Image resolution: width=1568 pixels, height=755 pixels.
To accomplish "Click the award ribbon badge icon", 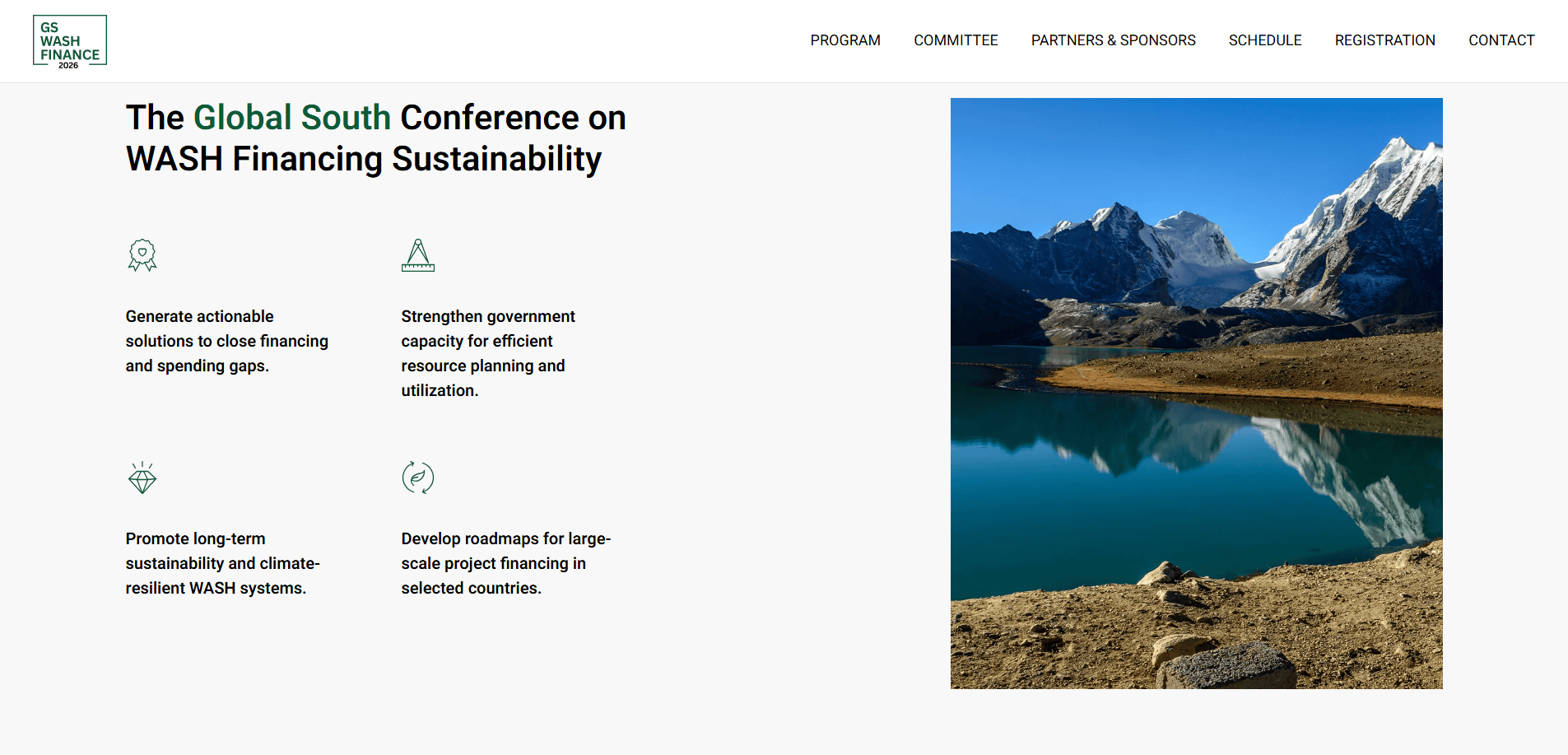I will tap(142, 255).
